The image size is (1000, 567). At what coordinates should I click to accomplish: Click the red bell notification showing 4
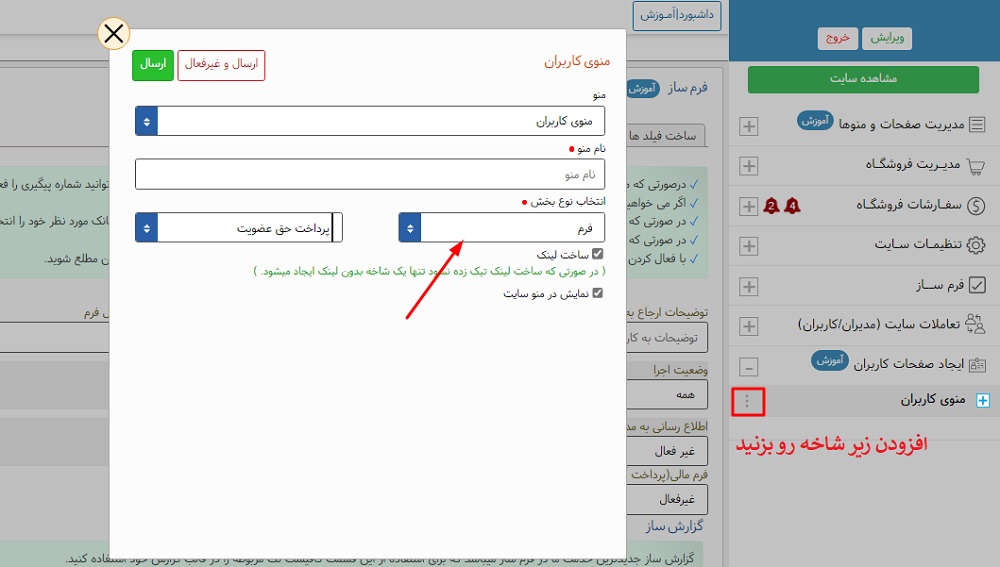pos(793,206)
